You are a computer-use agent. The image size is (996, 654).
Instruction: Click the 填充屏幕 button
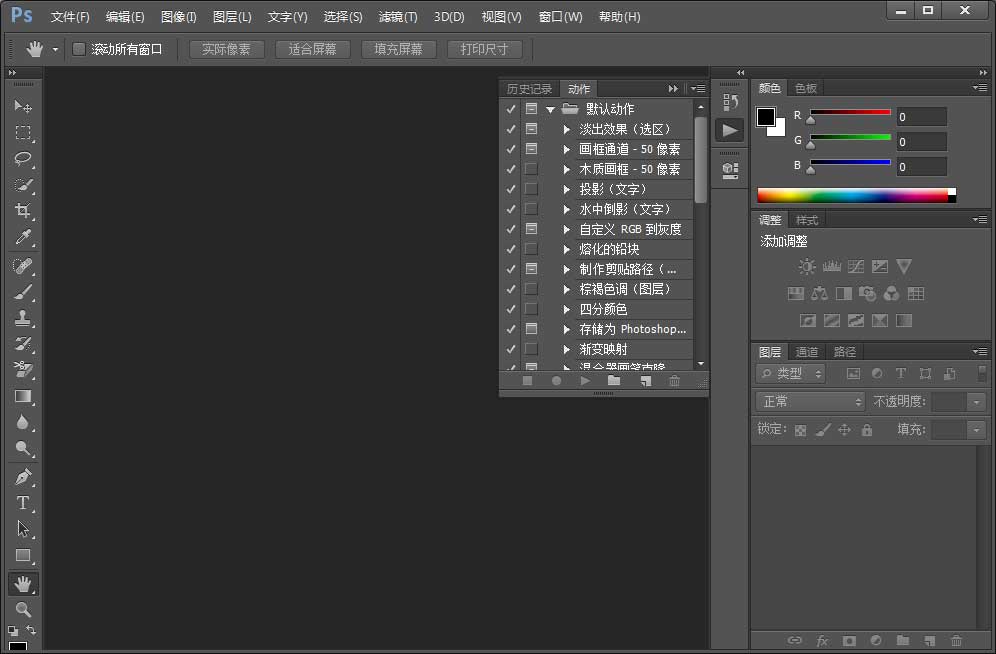pos(398,49)
